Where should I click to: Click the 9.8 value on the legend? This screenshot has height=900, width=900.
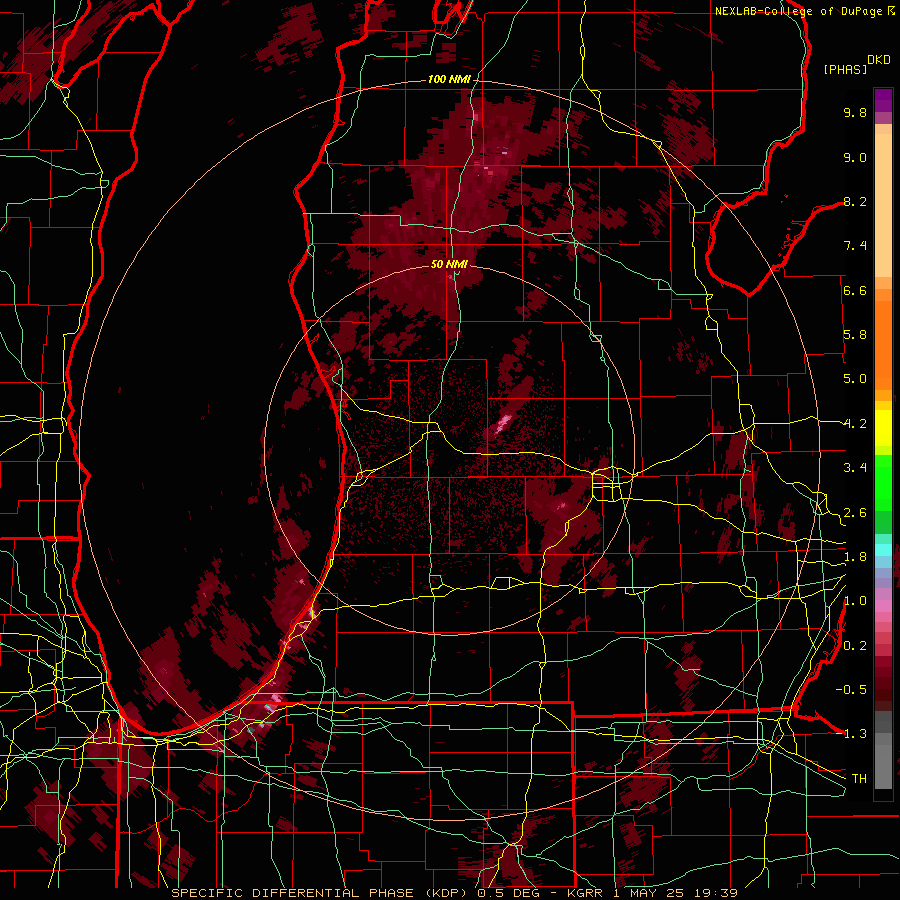(x=855, y=112)
